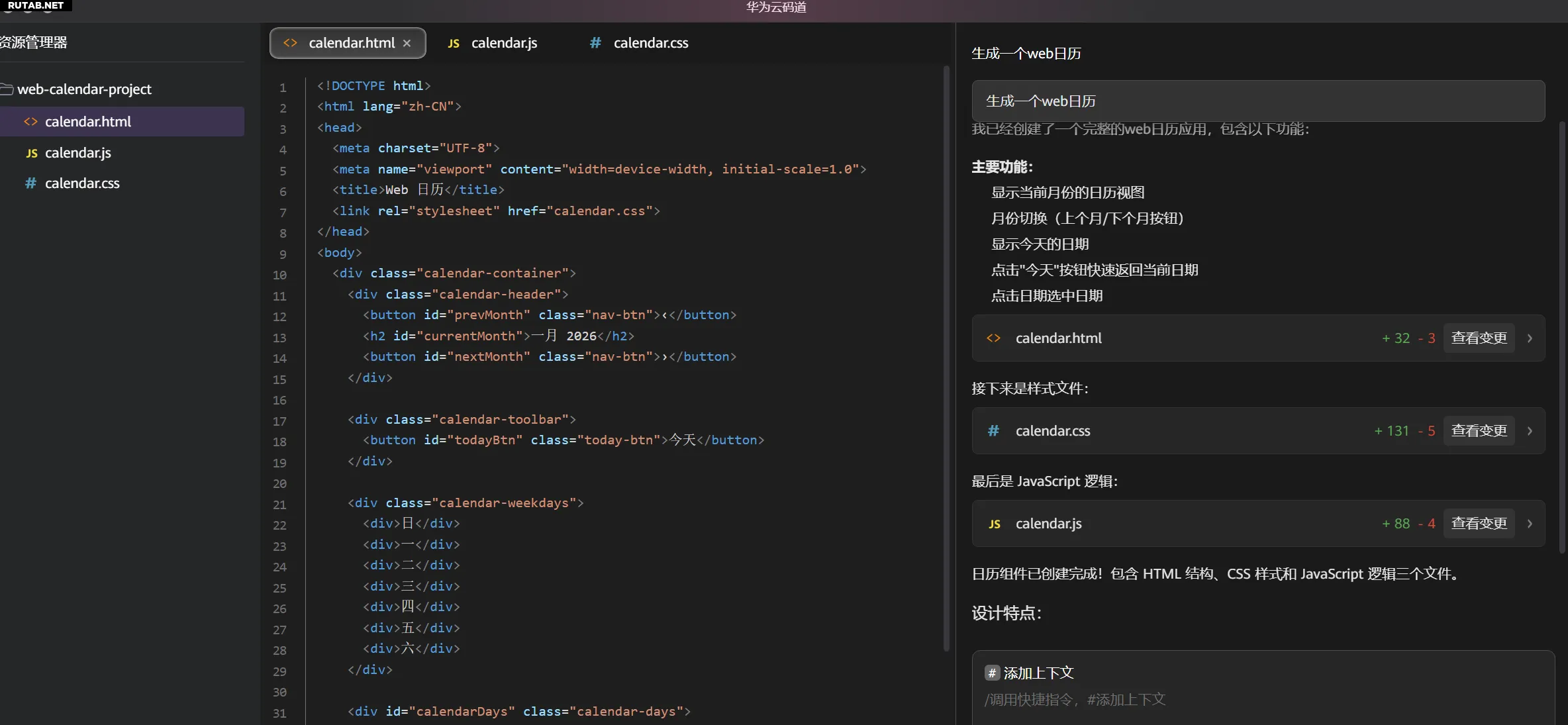Expand calendar.css change card chevron

(1530, 431)
